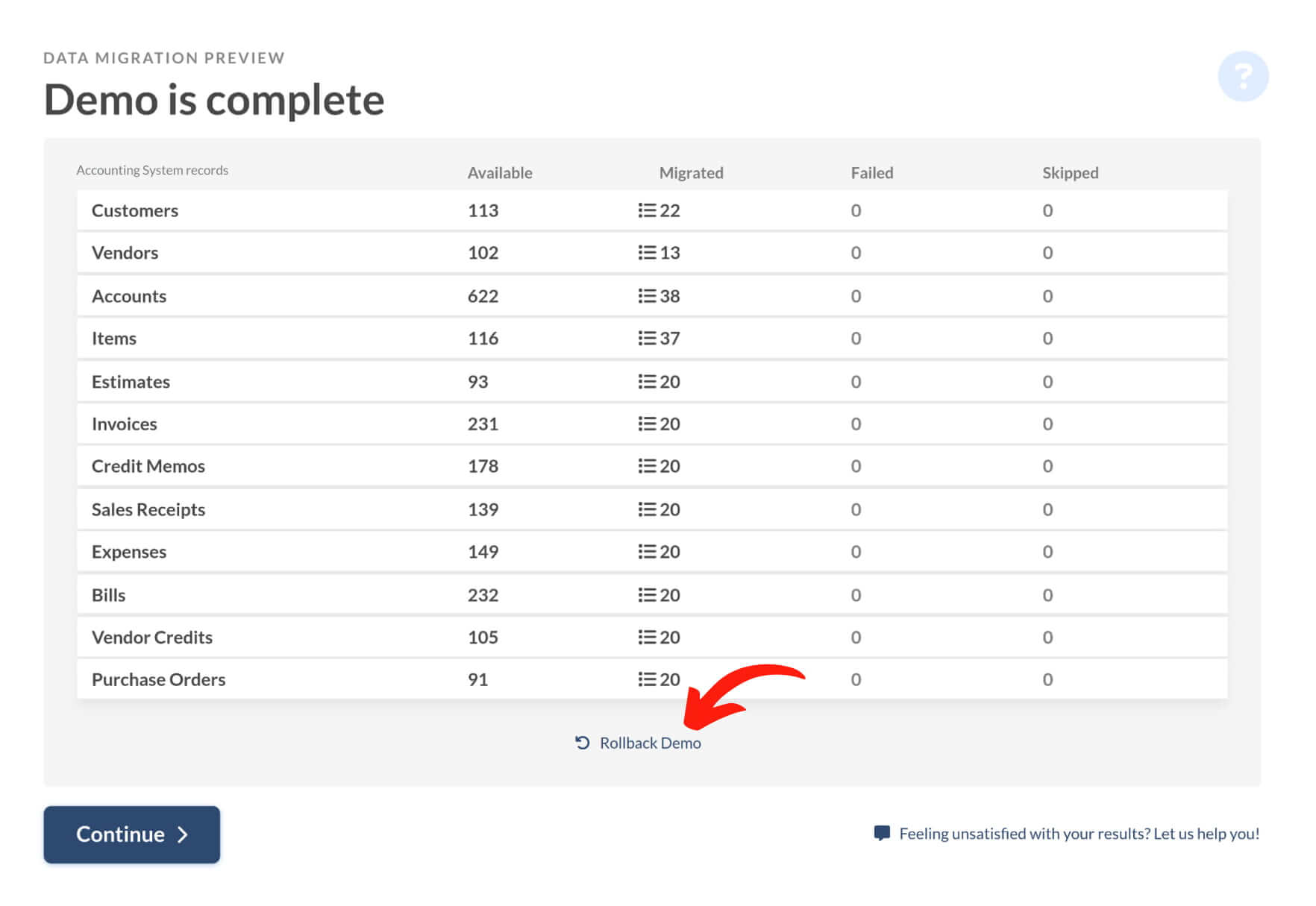Select the Invoices row label
Image resolution: width=1316 pixels, height=906 pixels.
point(125,424)
